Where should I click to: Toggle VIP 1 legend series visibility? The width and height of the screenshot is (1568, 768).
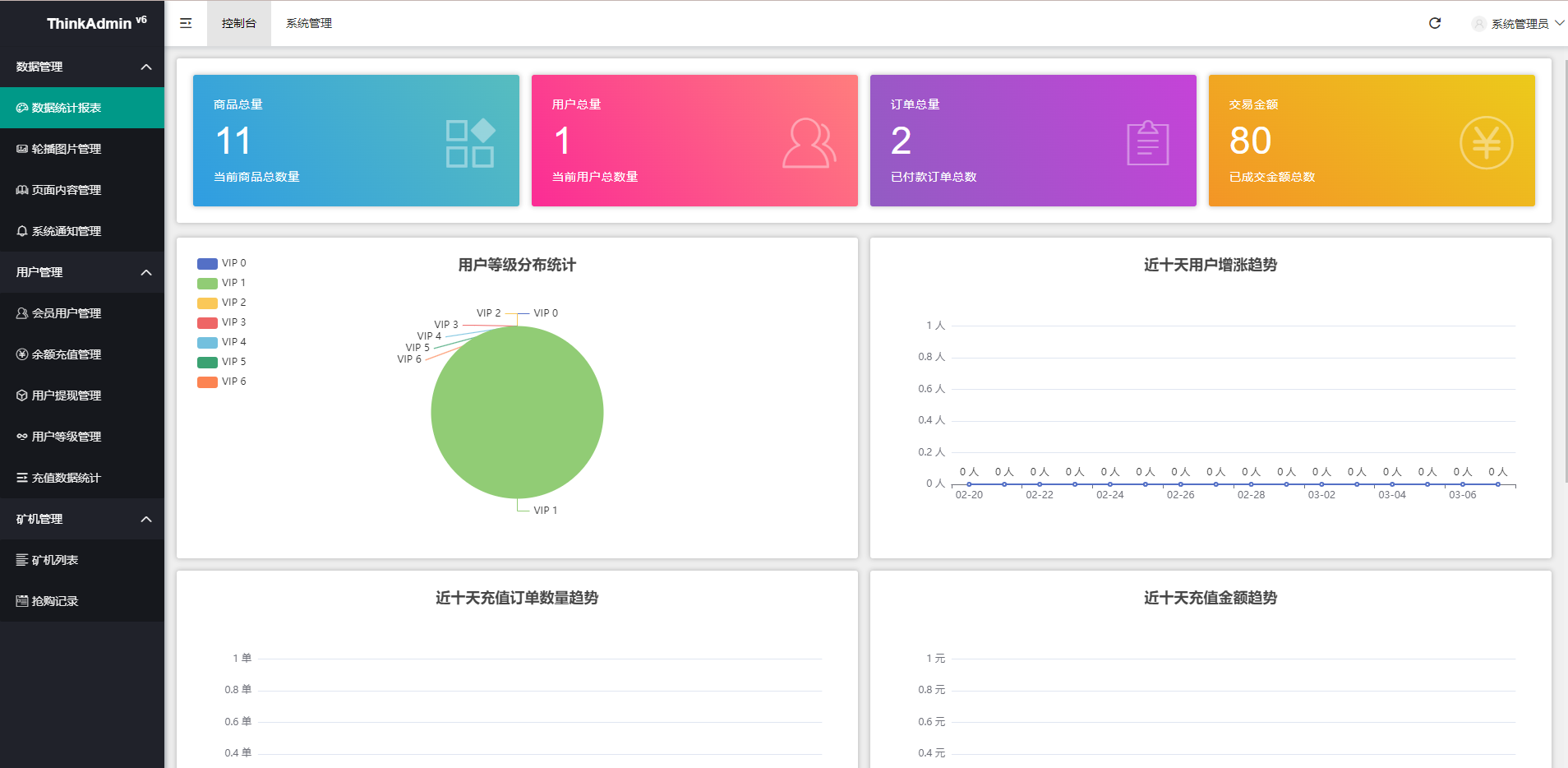click(x=222, y=283)
